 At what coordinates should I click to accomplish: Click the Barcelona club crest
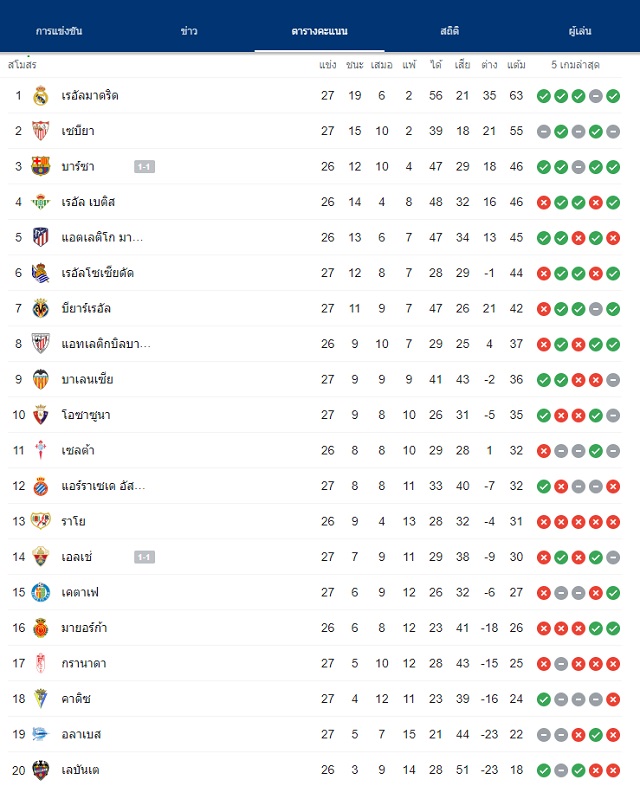point(41,167)
